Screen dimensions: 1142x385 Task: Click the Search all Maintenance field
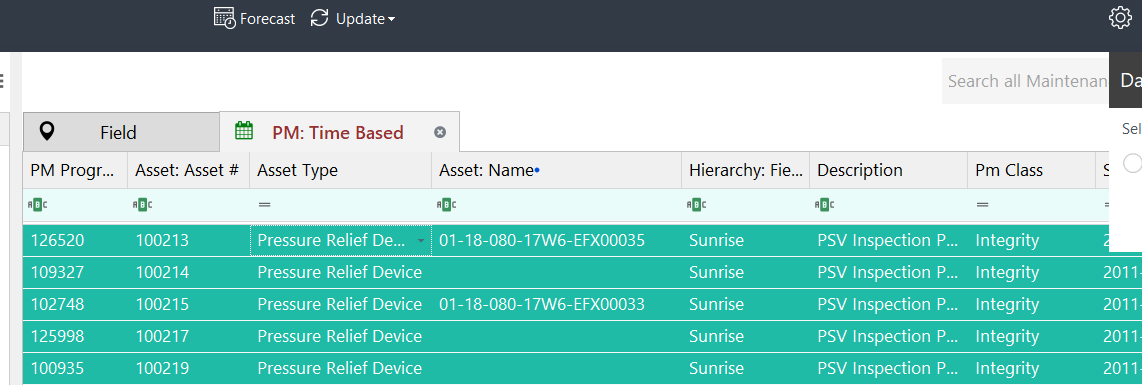pyautogui.click(x=1025, y=81)
